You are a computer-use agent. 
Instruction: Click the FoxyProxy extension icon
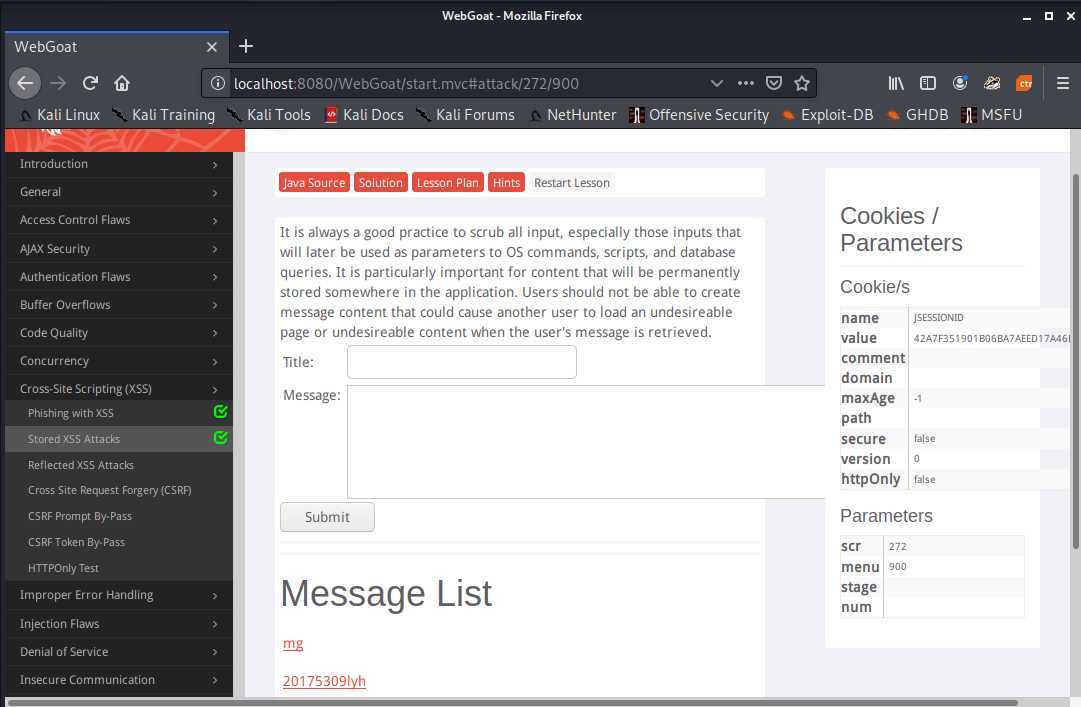pyautogui.click(x=992, y=83)
